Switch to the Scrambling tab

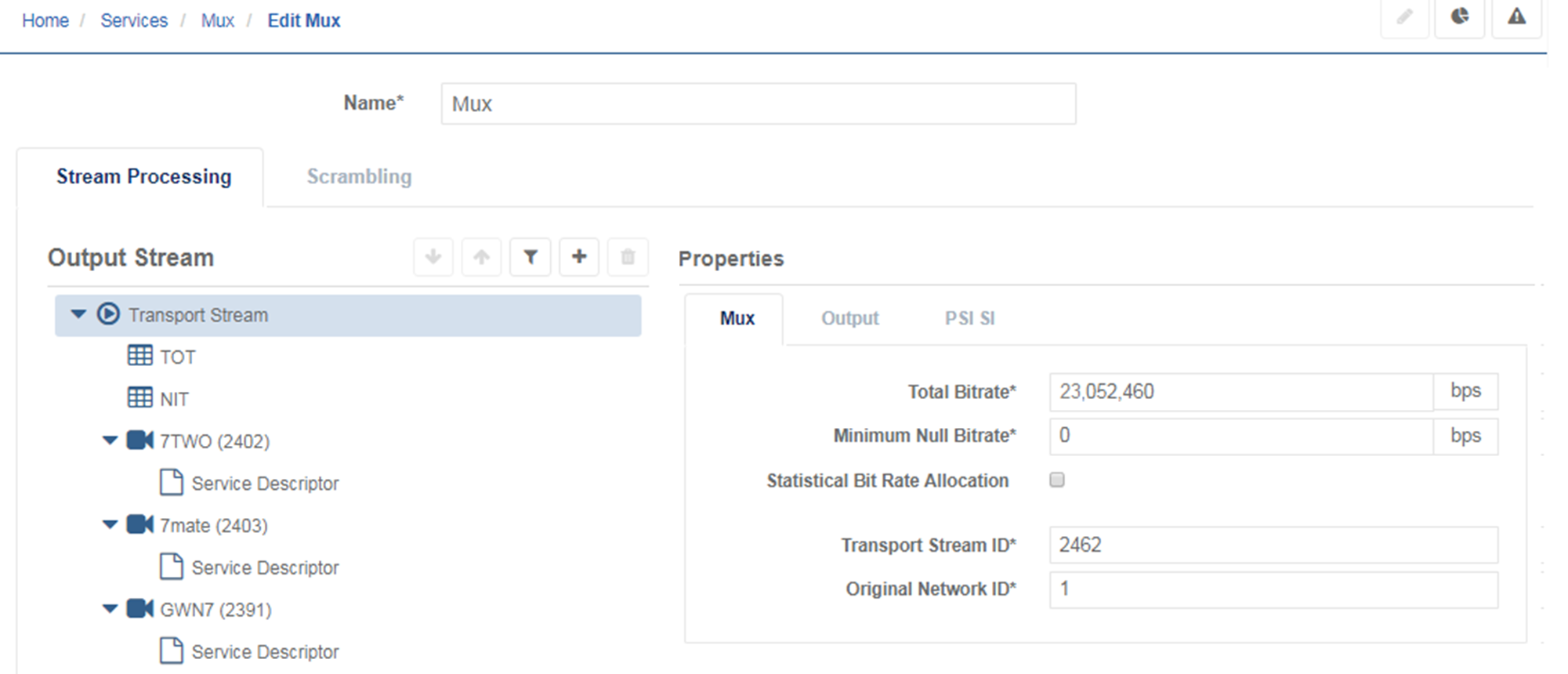point(359,177)
